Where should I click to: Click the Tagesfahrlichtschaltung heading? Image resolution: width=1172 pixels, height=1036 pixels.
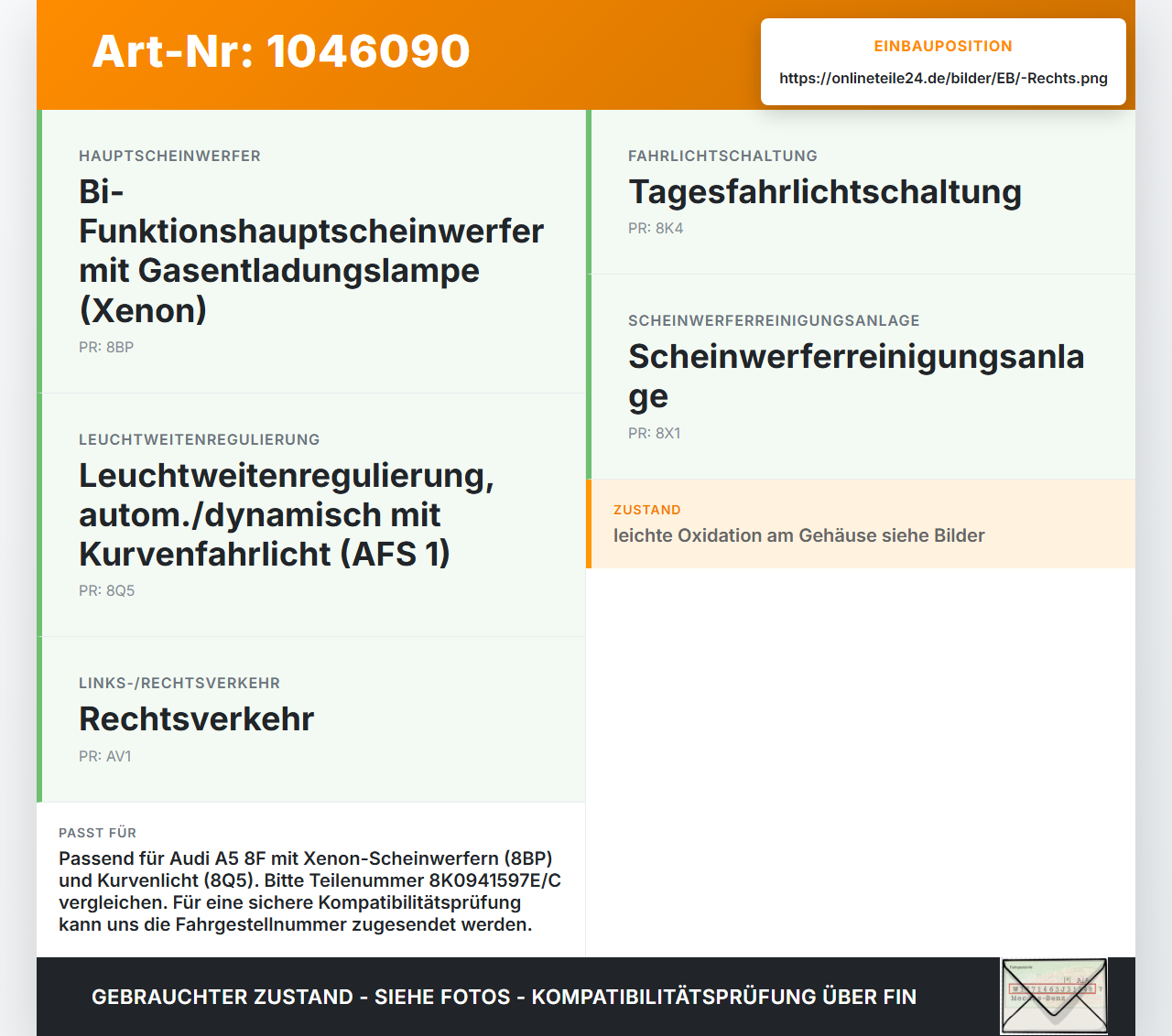coord(825,191)
